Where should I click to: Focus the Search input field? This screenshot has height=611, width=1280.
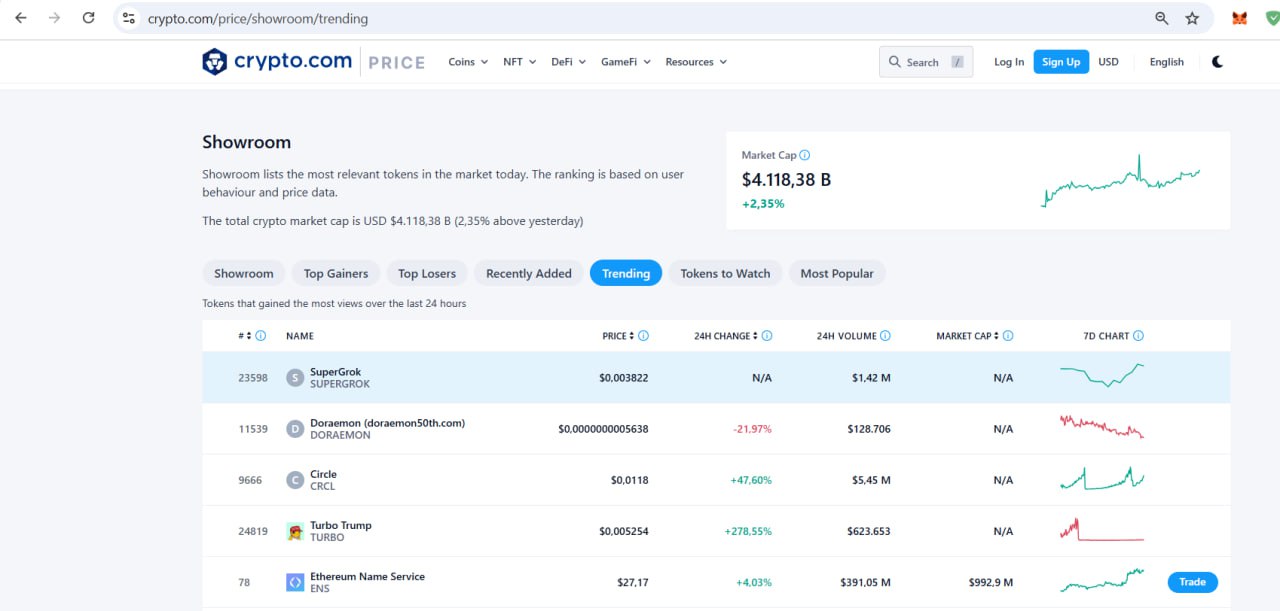pyautogui.click(x=926, y=62)
